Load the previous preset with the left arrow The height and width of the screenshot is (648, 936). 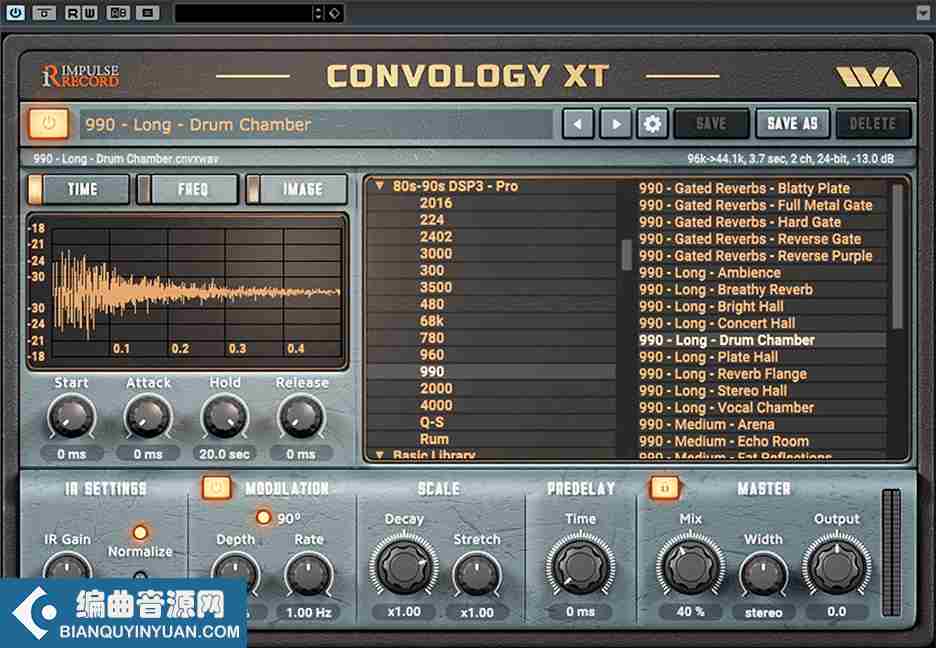point(578,124)
